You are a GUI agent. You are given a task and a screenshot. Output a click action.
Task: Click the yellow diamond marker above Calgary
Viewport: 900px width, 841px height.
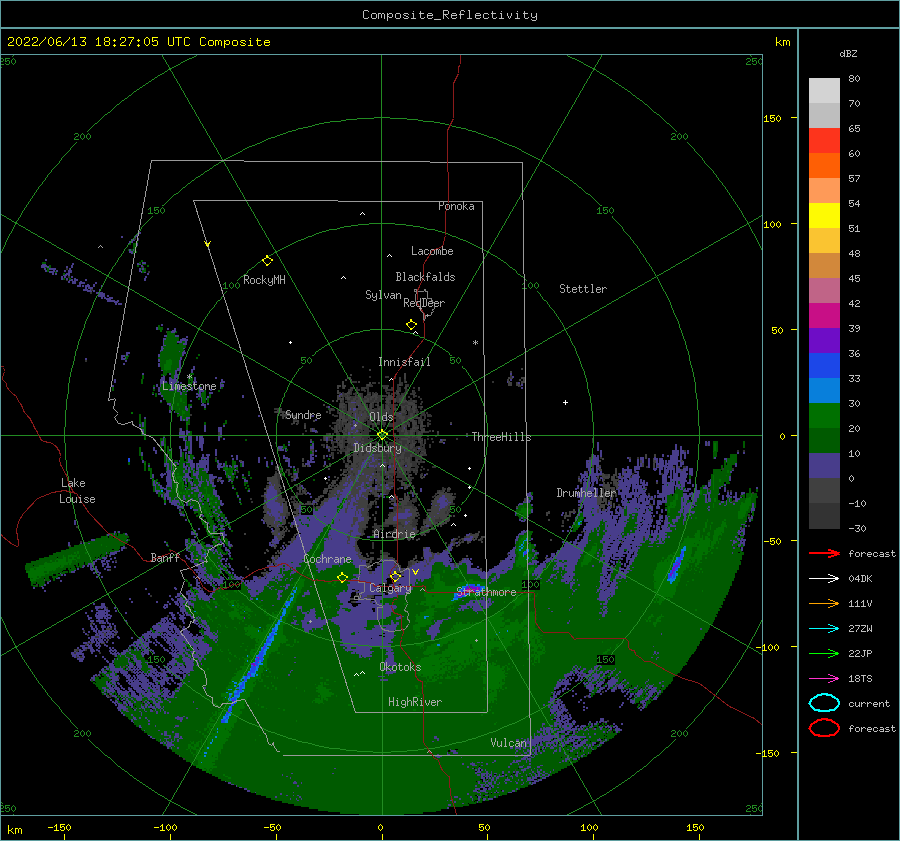point(395,576)
